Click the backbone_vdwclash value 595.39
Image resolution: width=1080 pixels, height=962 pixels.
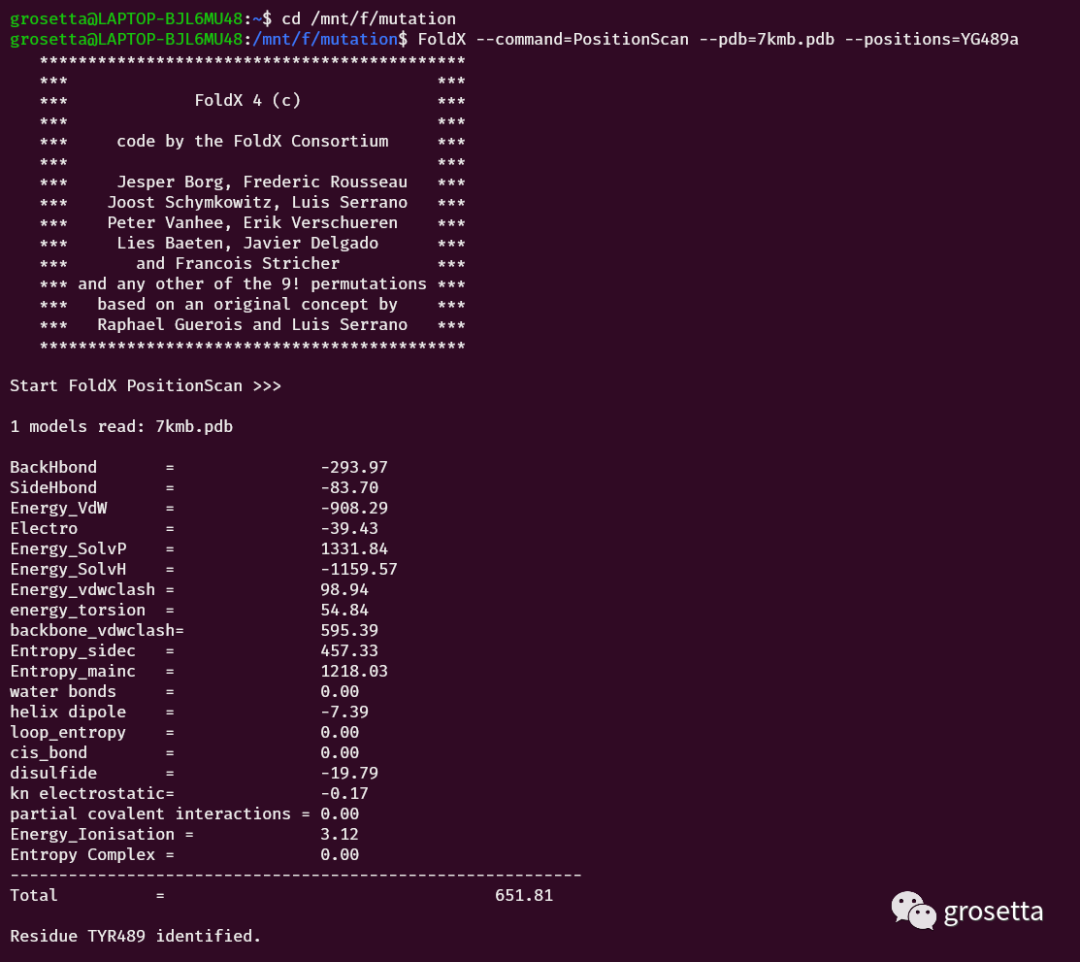coord(349,631)
